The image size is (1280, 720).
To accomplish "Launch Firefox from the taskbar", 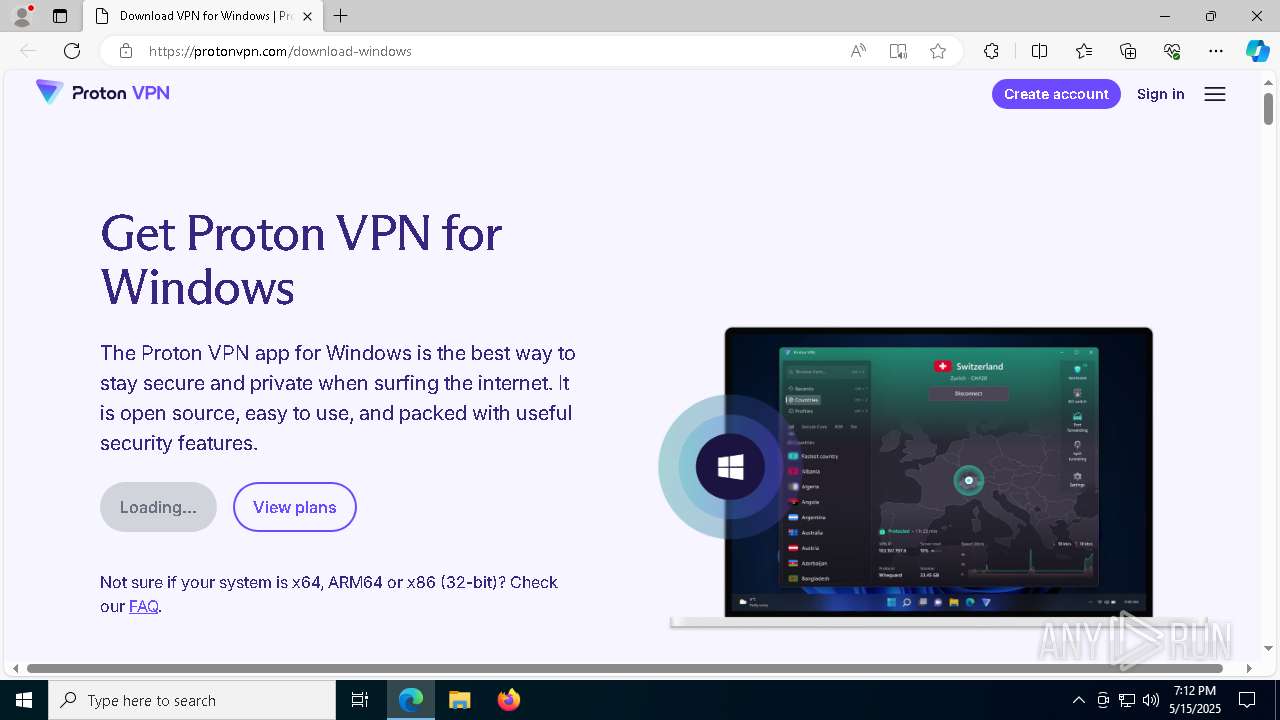I will tap(508, 700).
